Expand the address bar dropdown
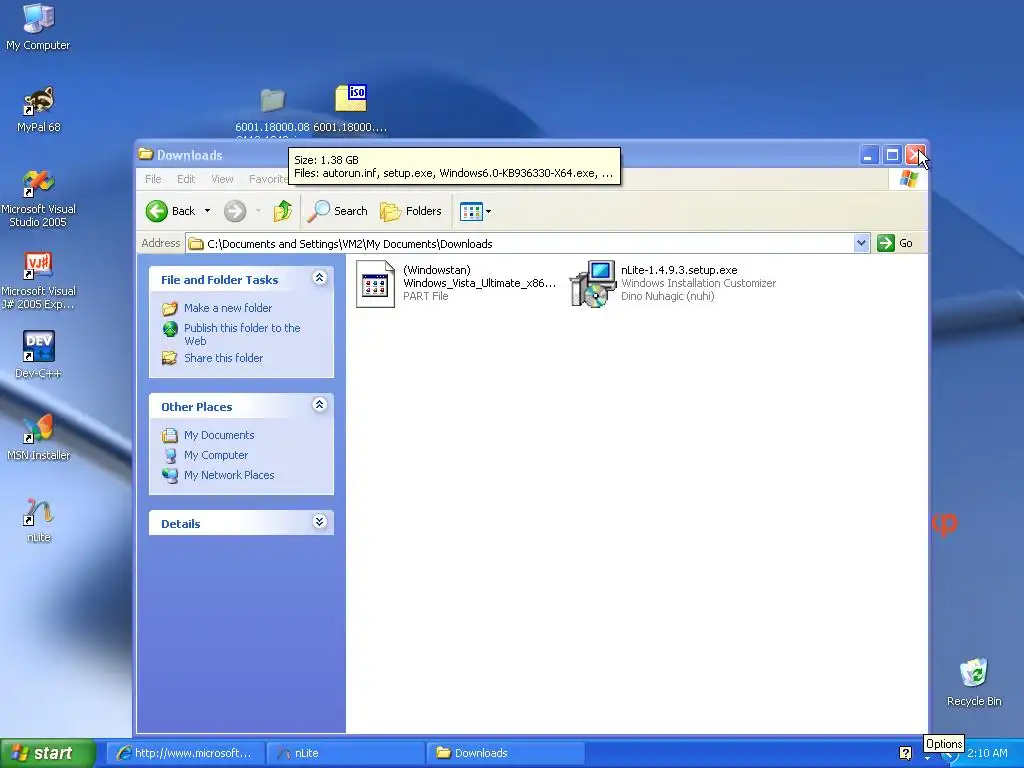The image size is (1024, 768). pyautogui.click(x=861, y=243)
